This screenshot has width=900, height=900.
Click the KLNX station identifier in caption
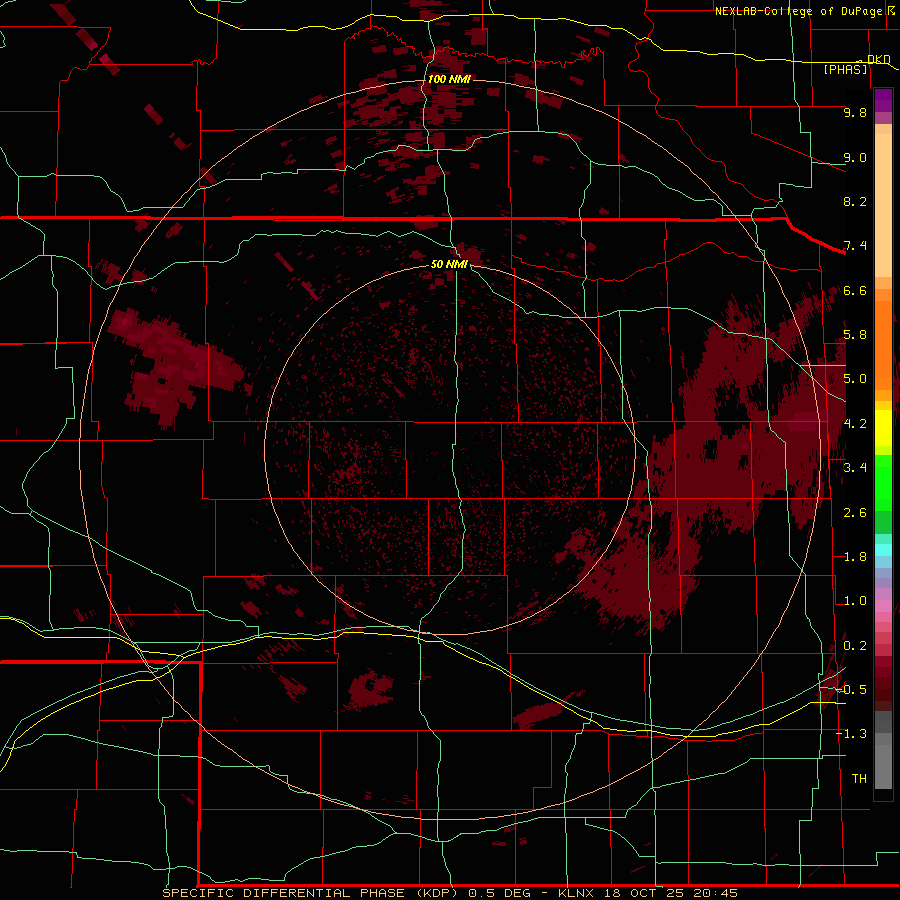[577, 893]
